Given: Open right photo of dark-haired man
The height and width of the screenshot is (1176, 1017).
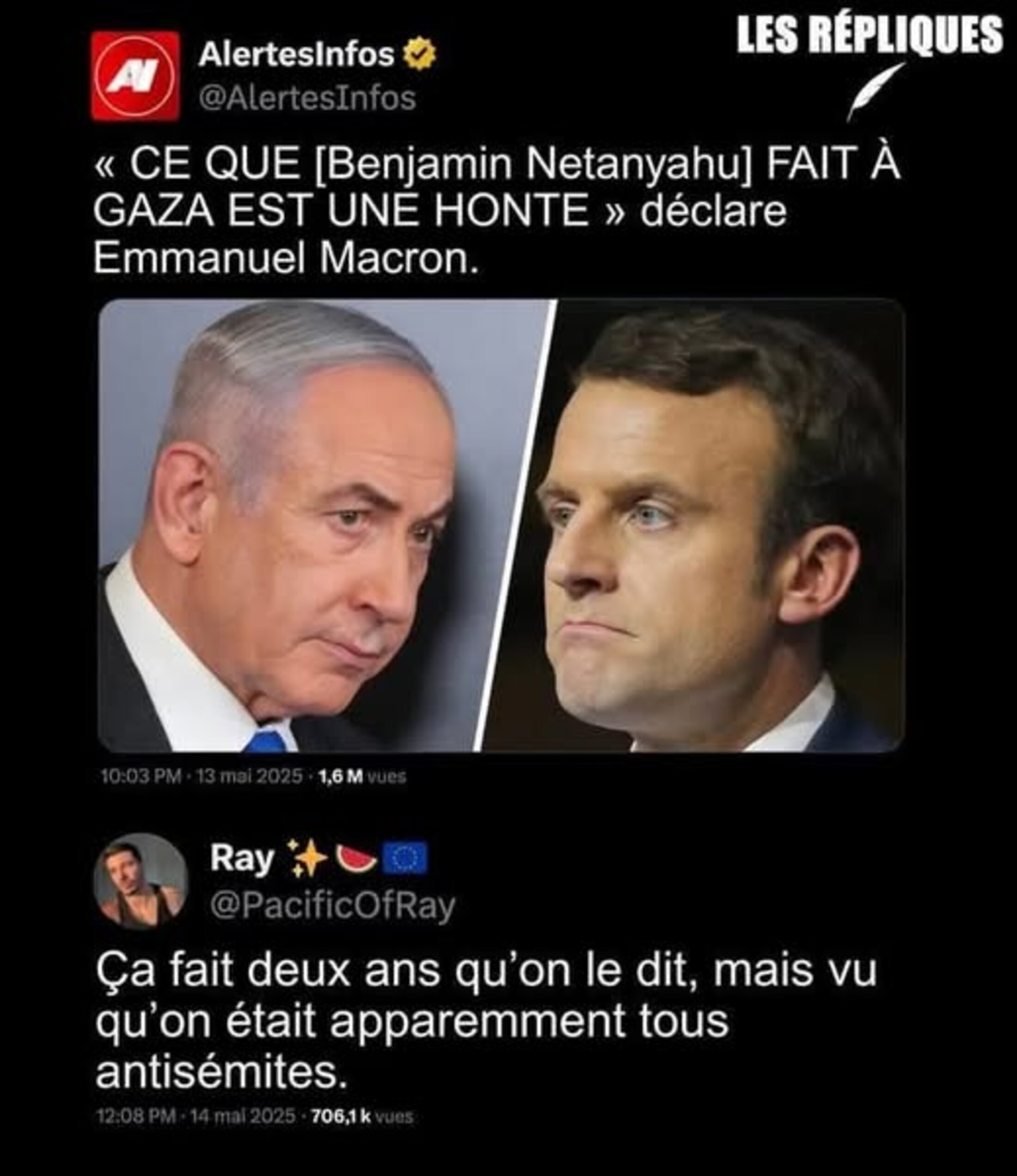Looking at the screenshot, I should [x=692, y=525].
